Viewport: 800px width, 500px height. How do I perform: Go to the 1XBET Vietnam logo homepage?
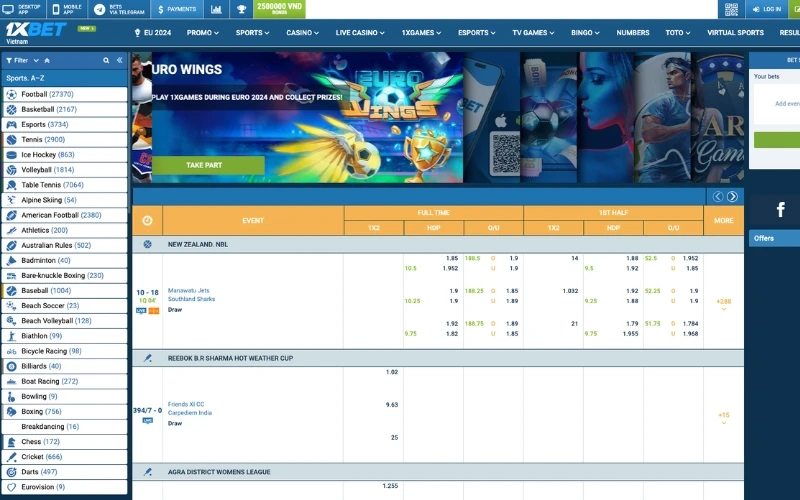36,32
